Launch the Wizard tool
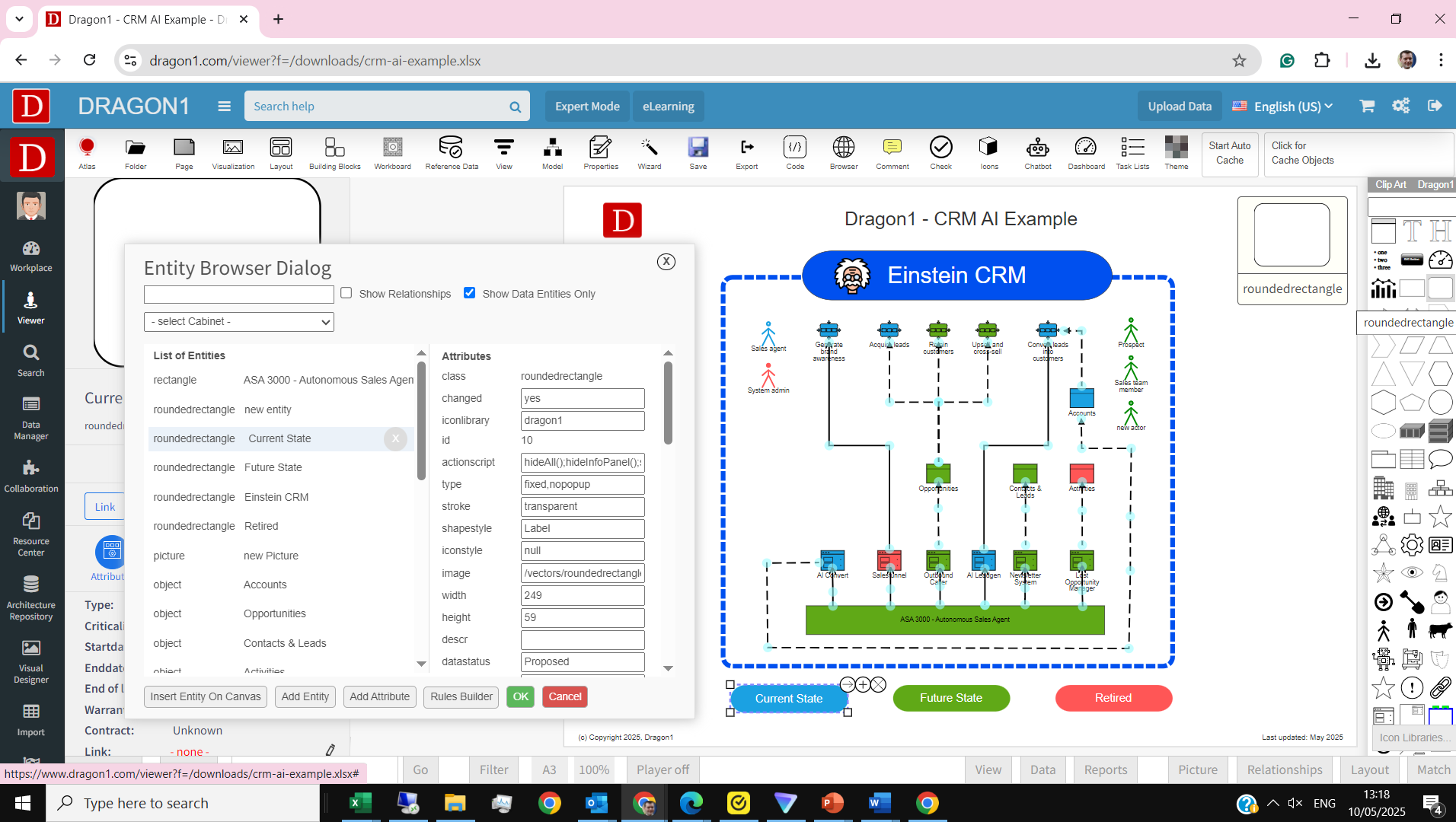The image size is (1456, 822). tap(650, 153)
